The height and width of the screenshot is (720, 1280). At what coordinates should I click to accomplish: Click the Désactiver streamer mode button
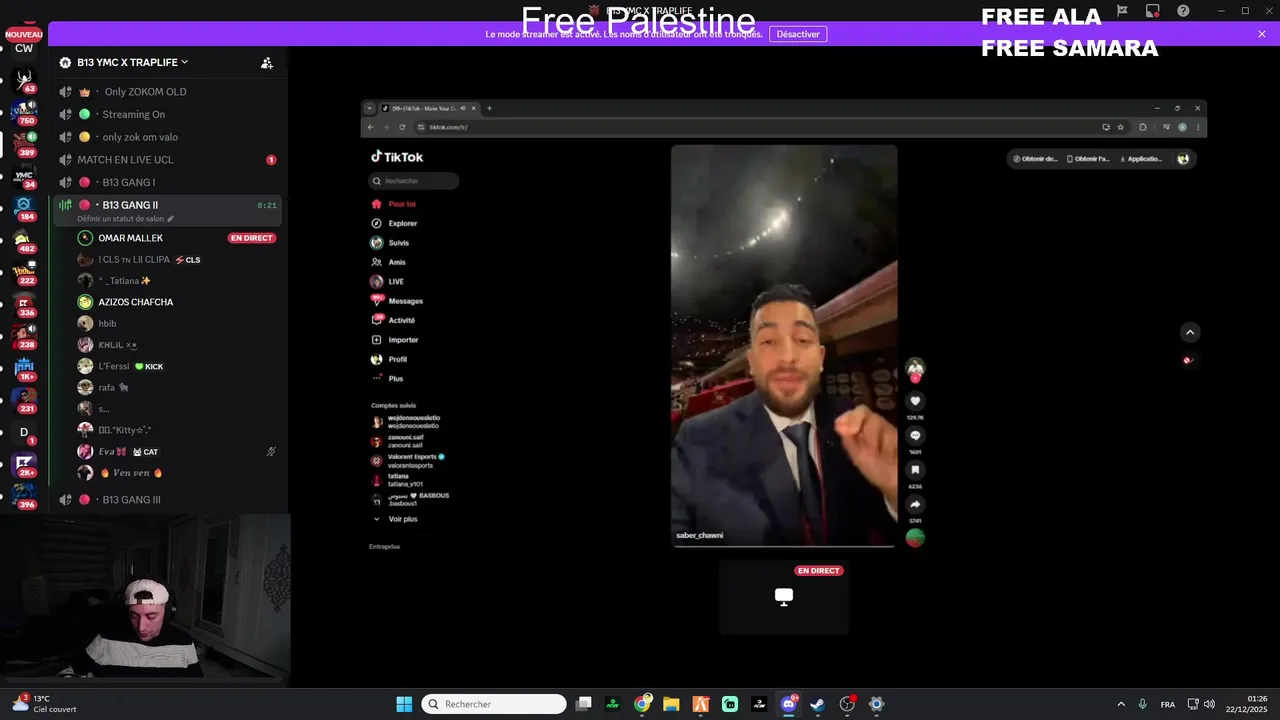tap(798, 34)
